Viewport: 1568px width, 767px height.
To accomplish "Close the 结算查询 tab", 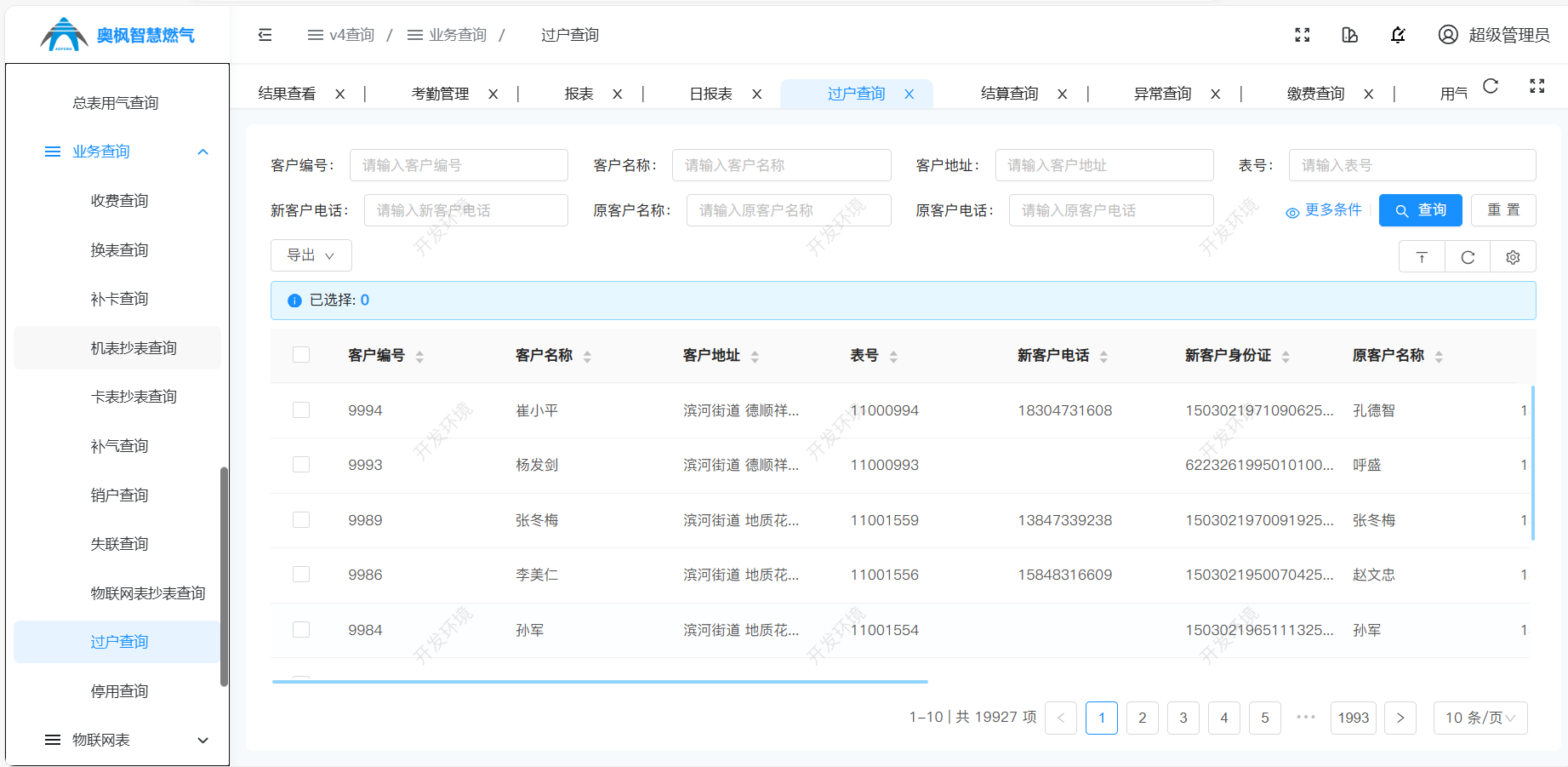I will pyautogui.click(x=1062, y=94).
